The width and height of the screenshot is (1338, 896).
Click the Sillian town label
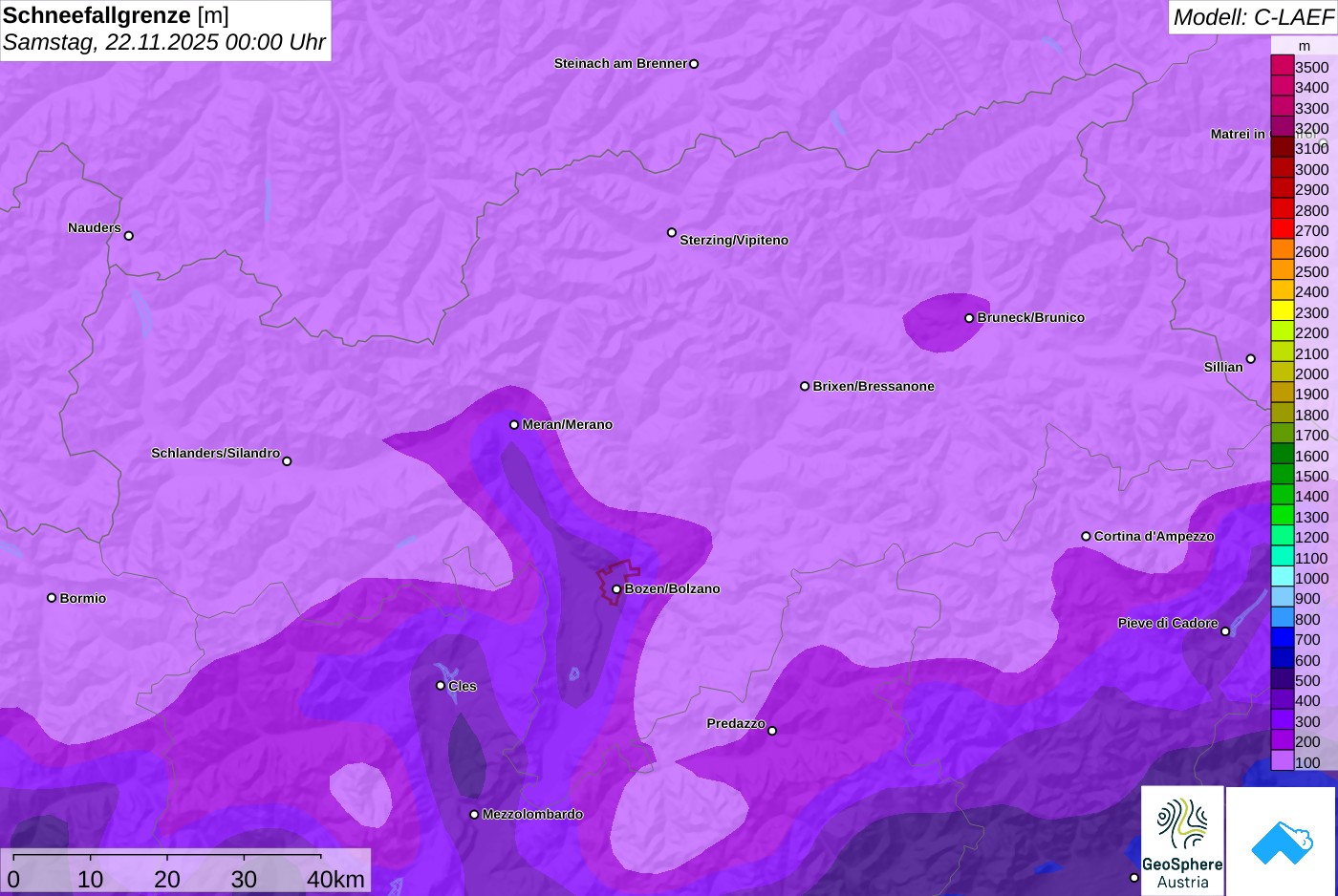tap(1223, 367)
